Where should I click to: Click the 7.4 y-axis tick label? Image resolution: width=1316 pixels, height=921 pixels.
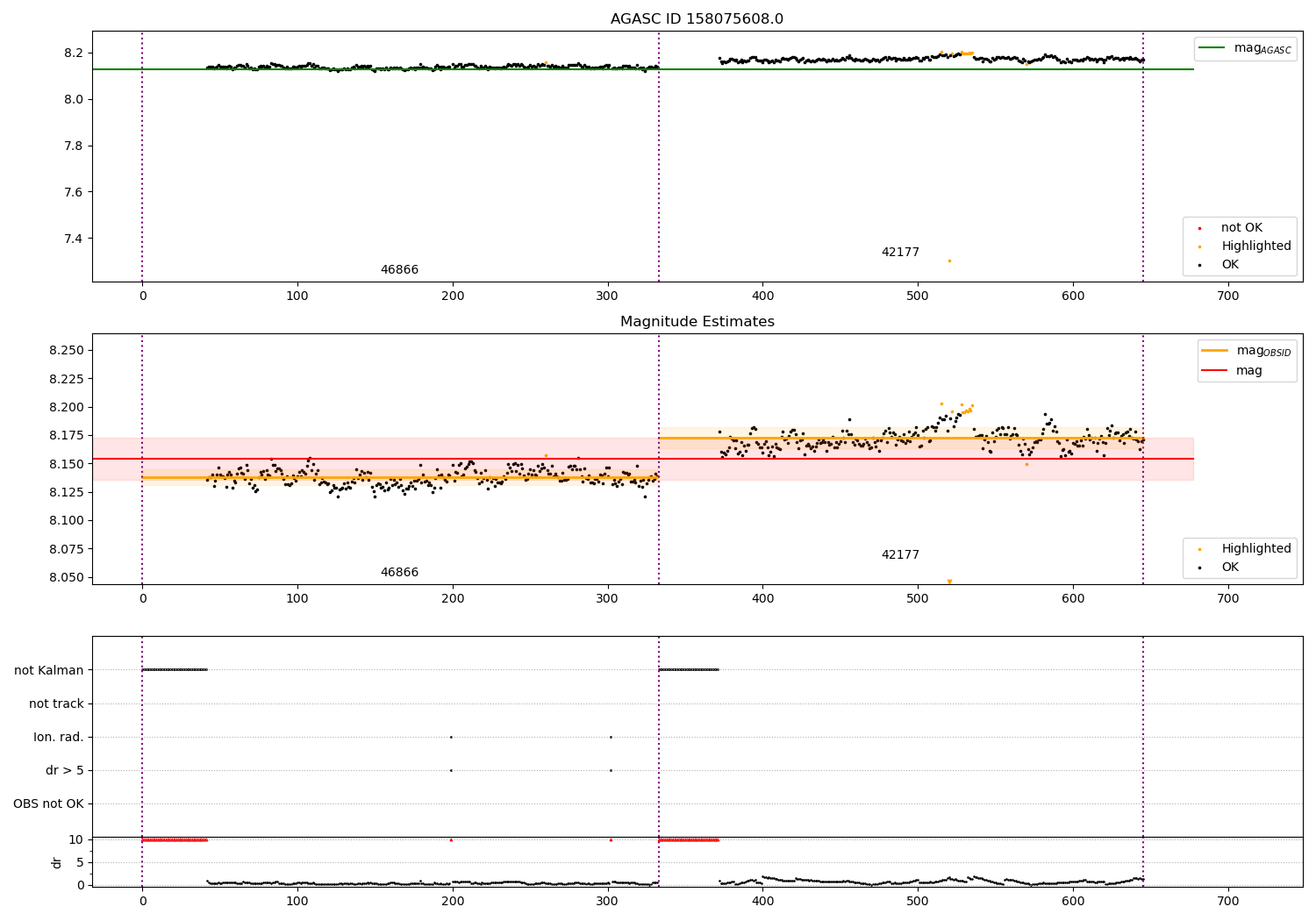(74, 239)
